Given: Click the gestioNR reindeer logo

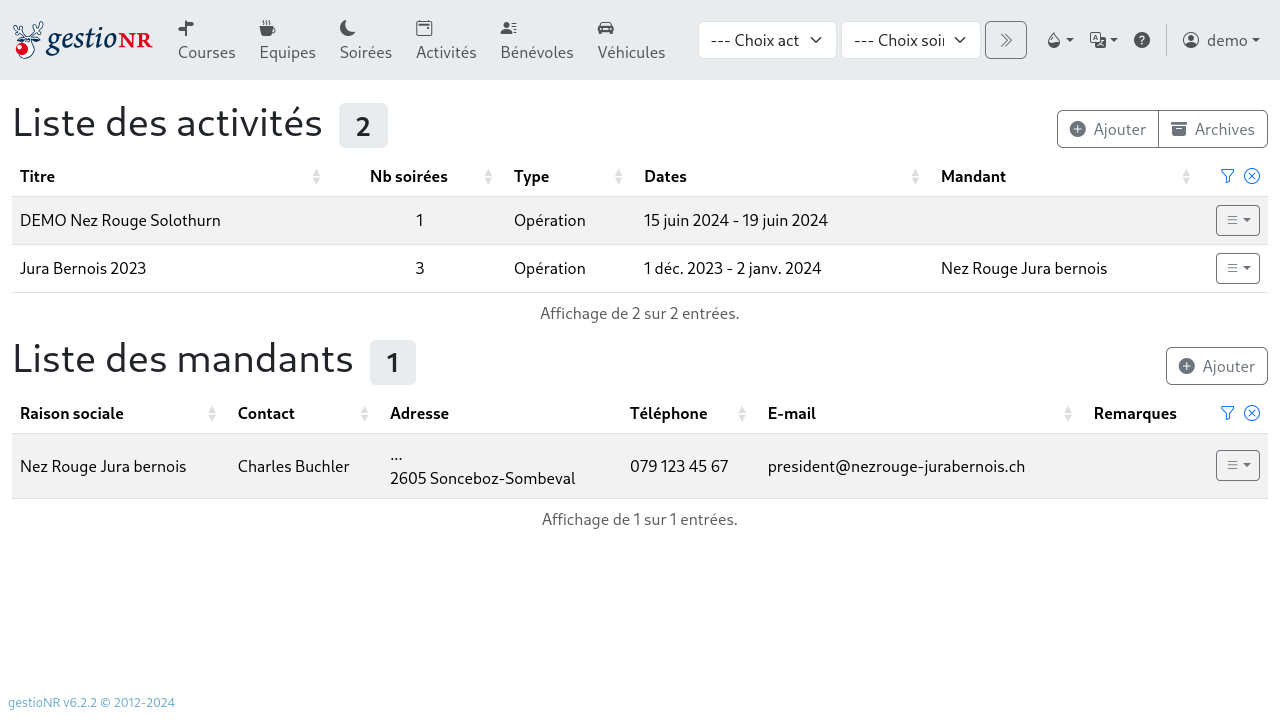Looking at the screenshot, I should pos(82,40).
